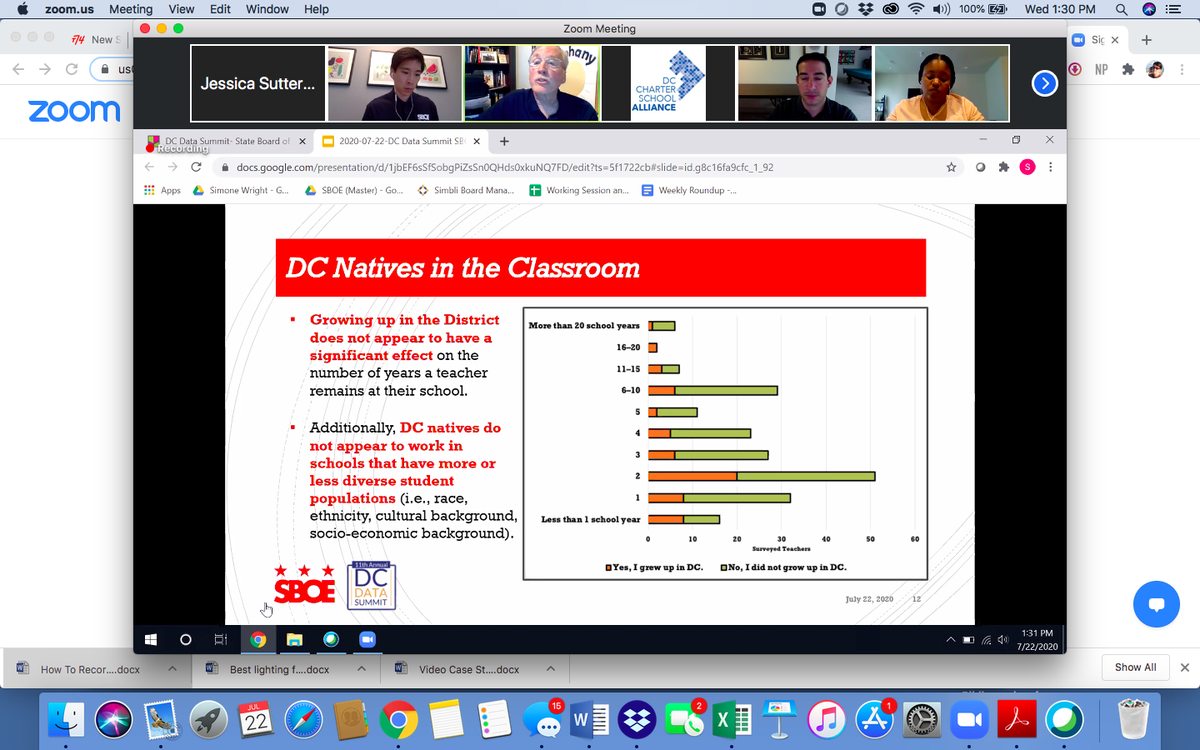The width and height of the screenshot is (1200, 750).
Task: Open Chrome profile avatar
Action: (1155, 70)
